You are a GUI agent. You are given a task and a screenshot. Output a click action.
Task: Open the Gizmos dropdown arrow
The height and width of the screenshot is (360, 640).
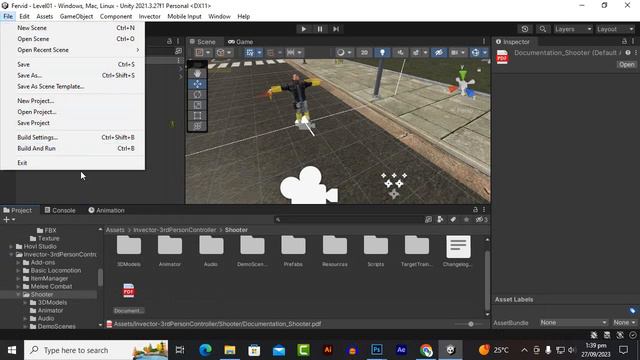coord(485,53)
